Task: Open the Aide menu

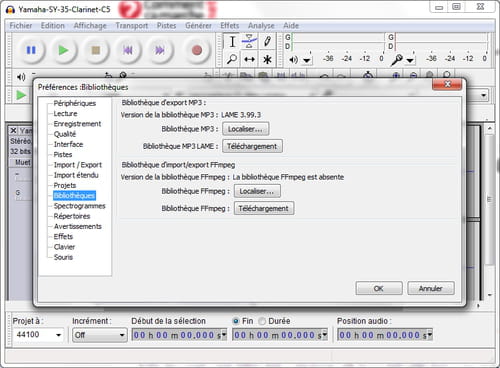Action: tap(291, 26)
